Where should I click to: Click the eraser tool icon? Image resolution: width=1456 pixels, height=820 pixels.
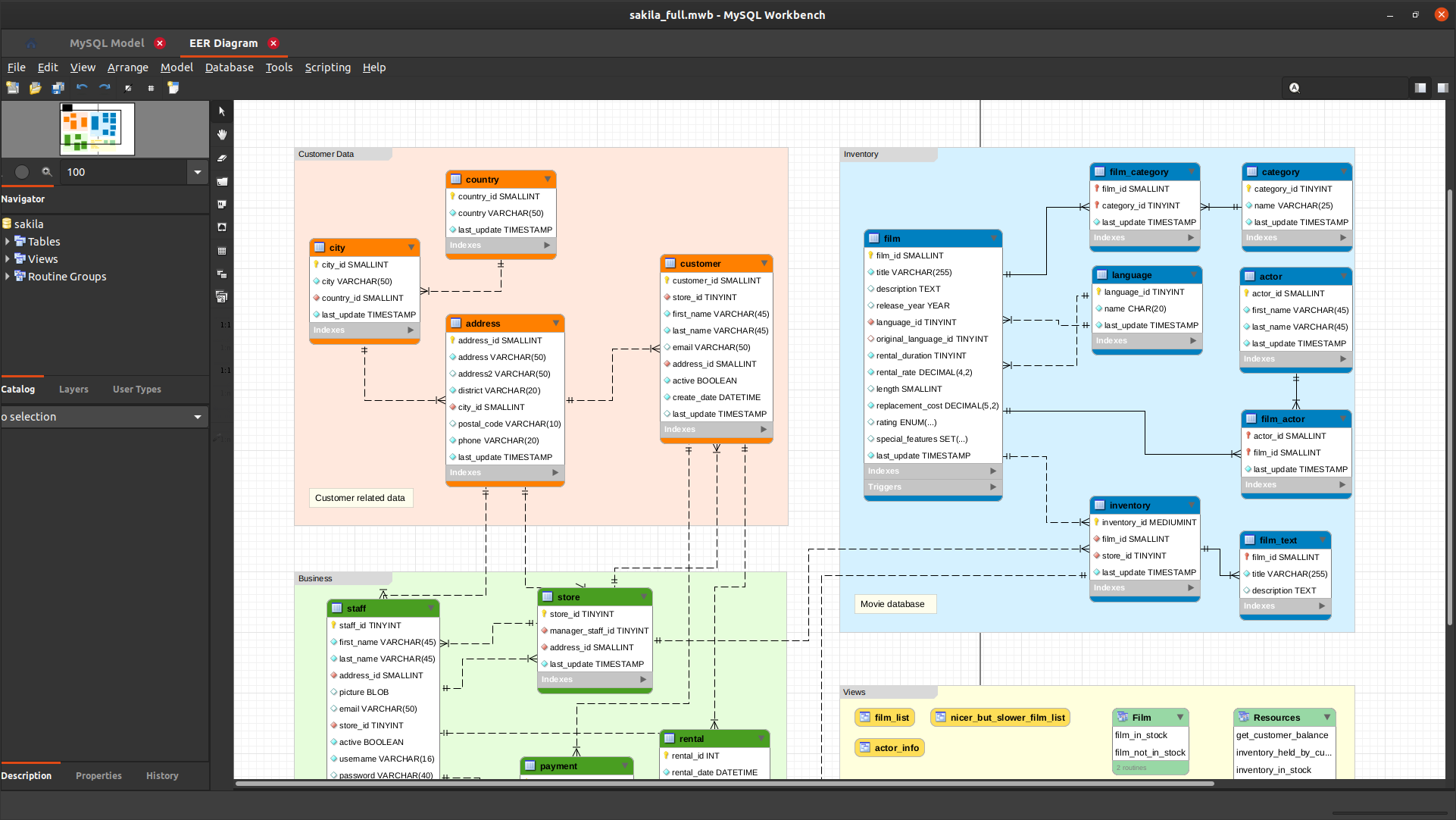point(222,156)
